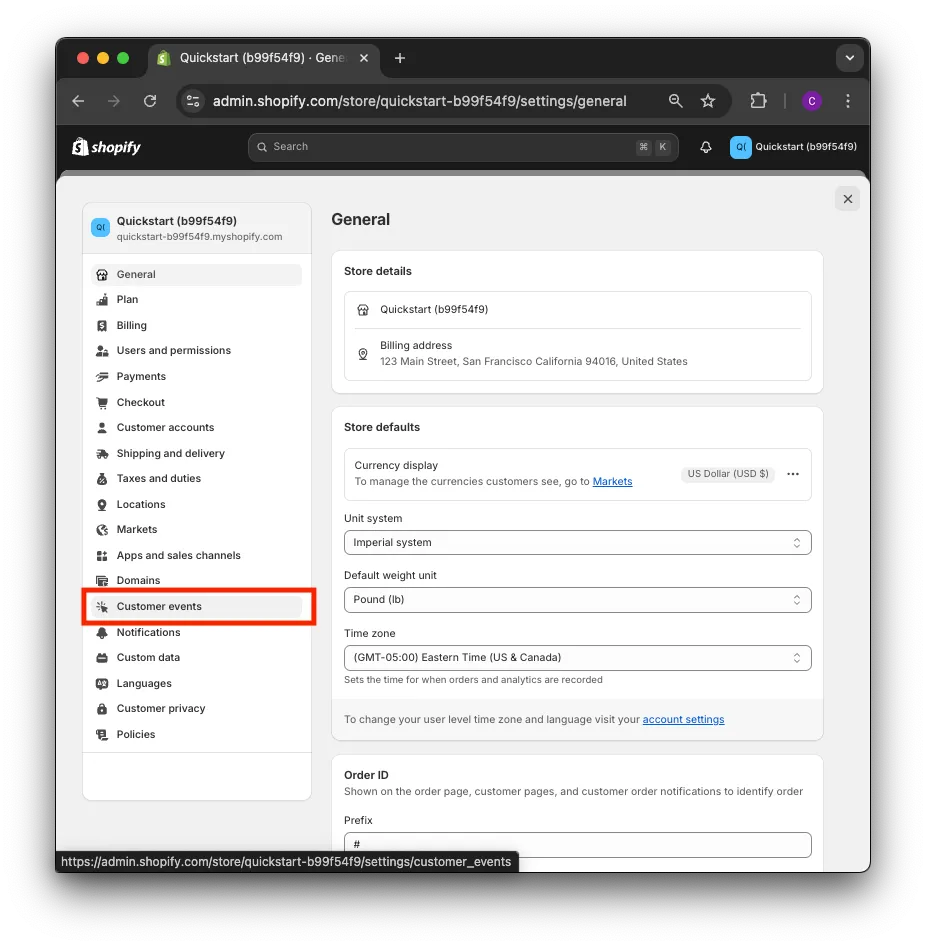Click the Taxes and duties icon
This screenshot has height=946, width=926.
tap(102, 479)
